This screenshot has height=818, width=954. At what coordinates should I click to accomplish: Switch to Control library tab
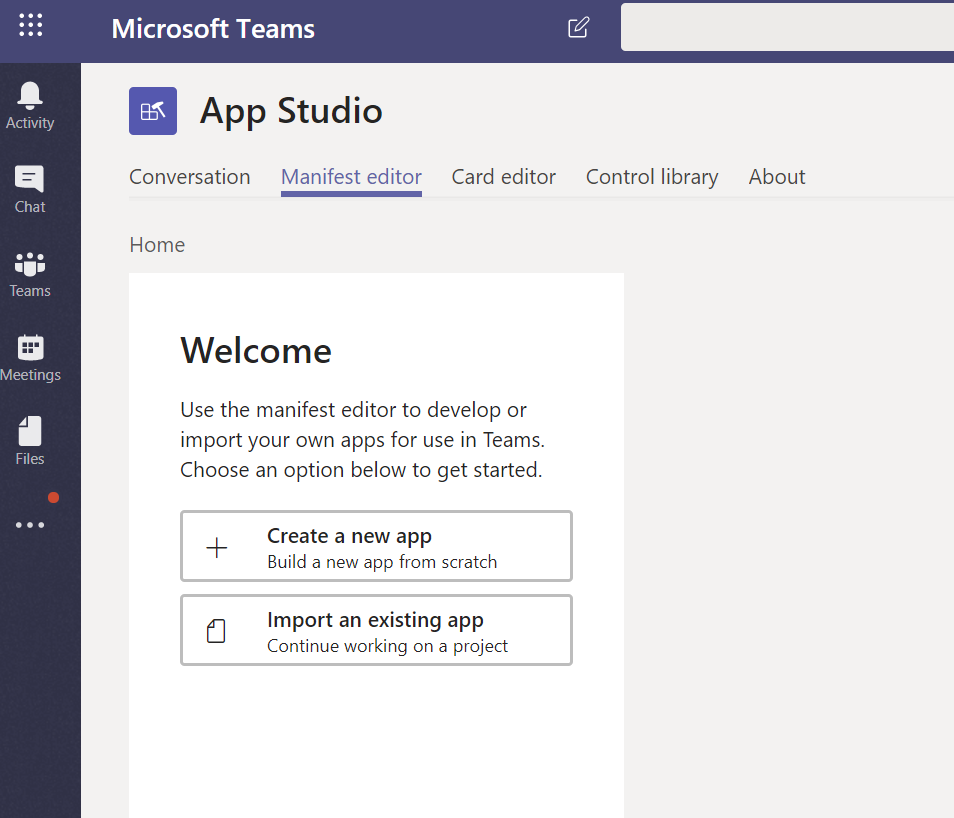652,177
